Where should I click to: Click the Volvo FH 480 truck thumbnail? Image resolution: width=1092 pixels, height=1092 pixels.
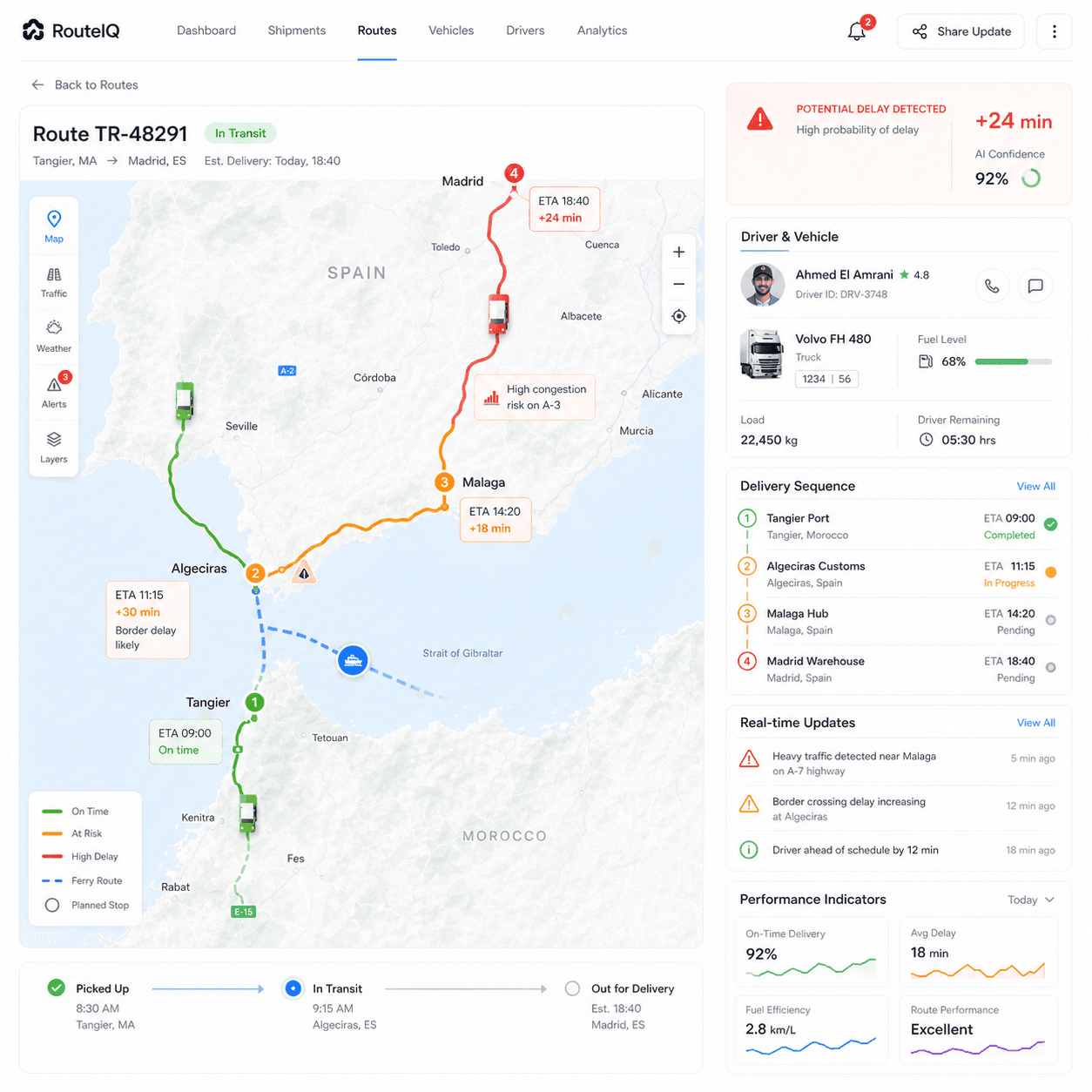[x=762, y=354]
